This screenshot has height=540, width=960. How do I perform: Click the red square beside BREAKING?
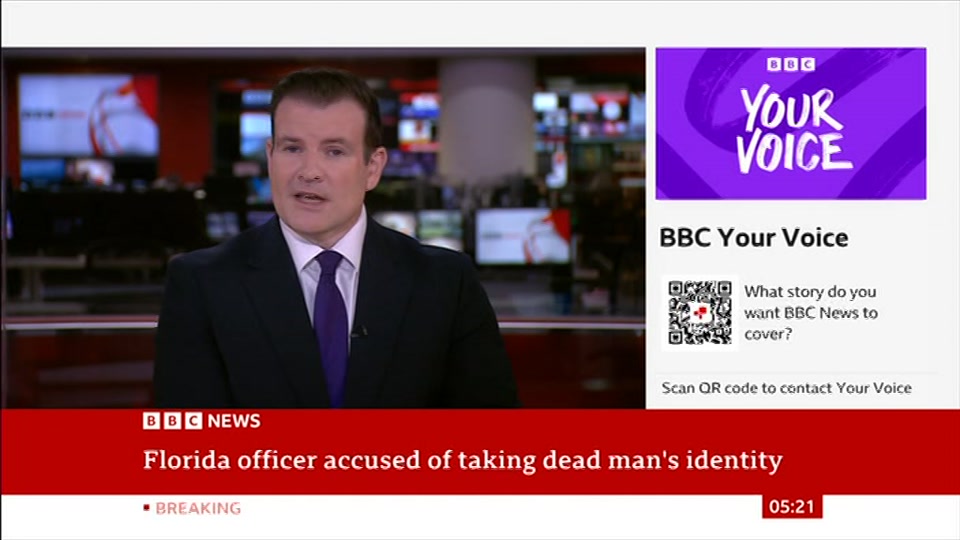coord(146,508)
